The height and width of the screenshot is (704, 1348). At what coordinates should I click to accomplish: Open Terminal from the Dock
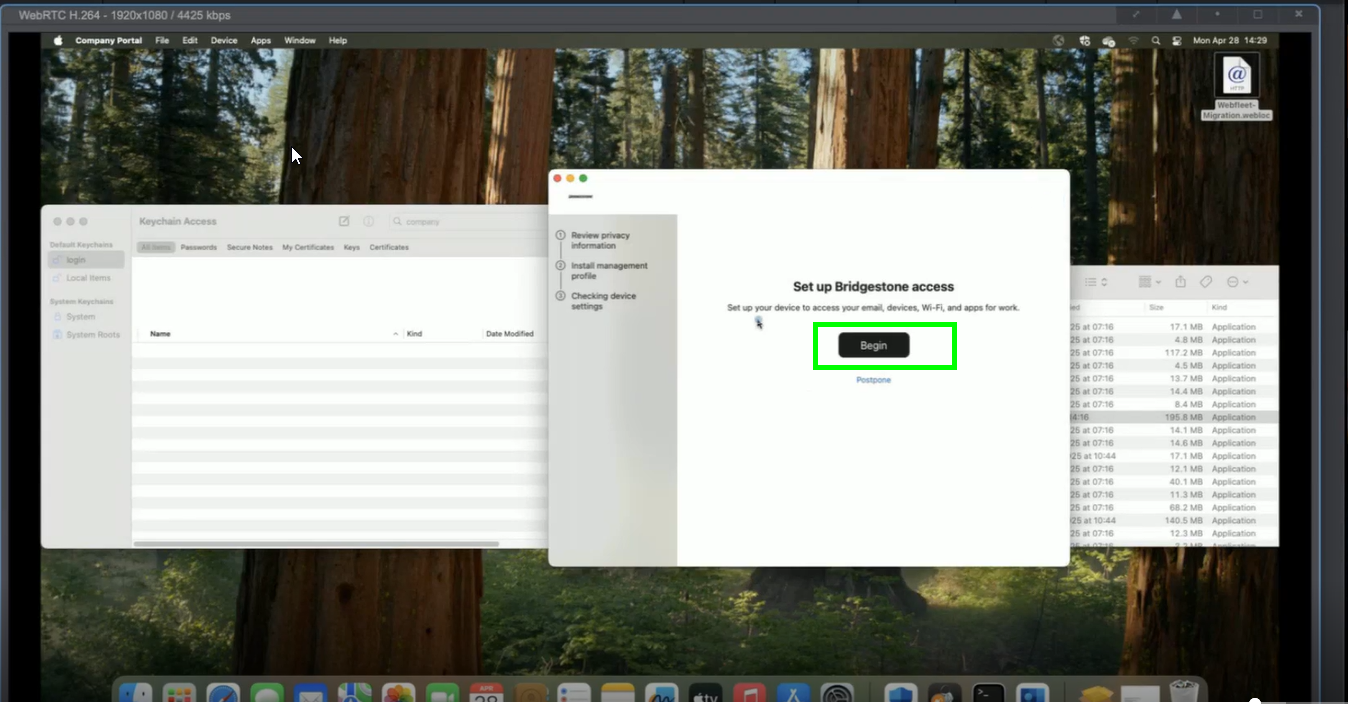(x=988, y=693)
